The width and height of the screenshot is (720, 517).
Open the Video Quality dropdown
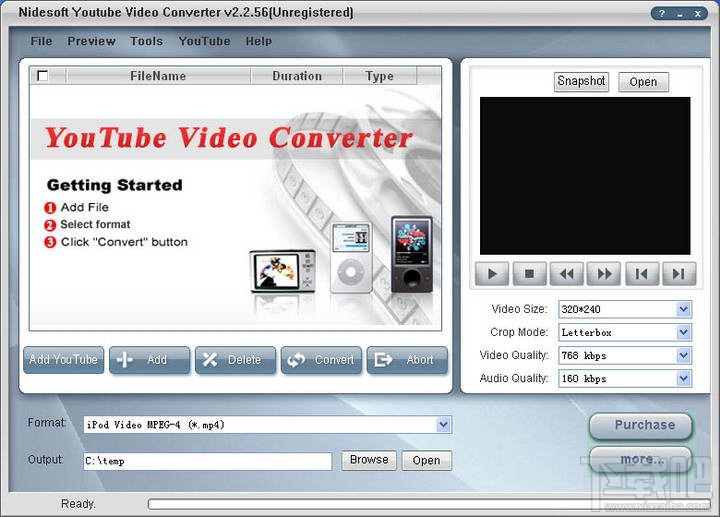point(684,355)
